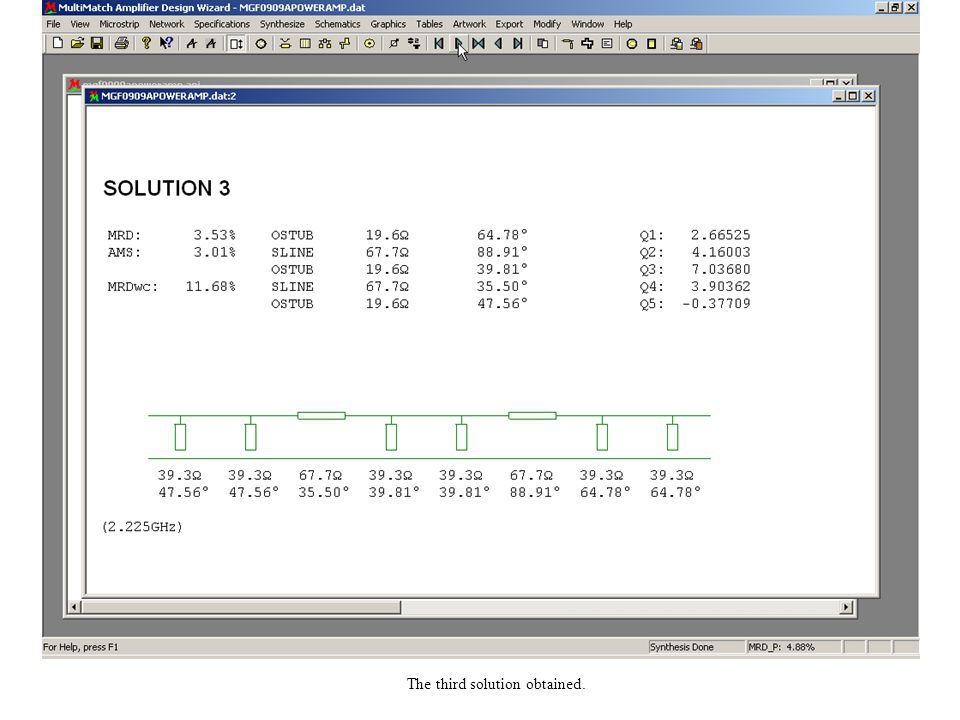Jump to first solution with bar-left arrow
This screenshot has width=960, height=720.
coord(438,43)
